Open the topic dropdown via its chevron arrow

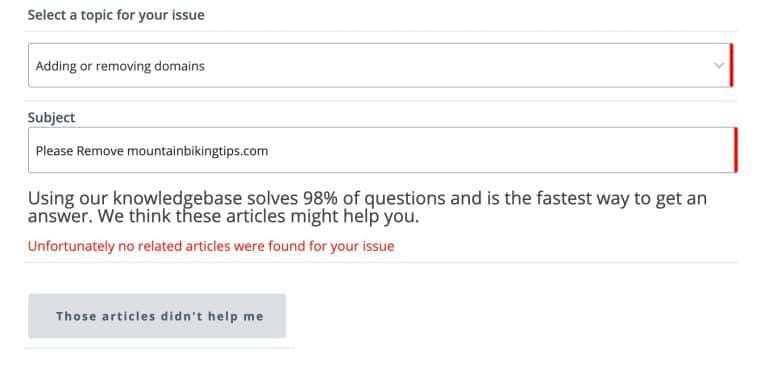point(719,66)
